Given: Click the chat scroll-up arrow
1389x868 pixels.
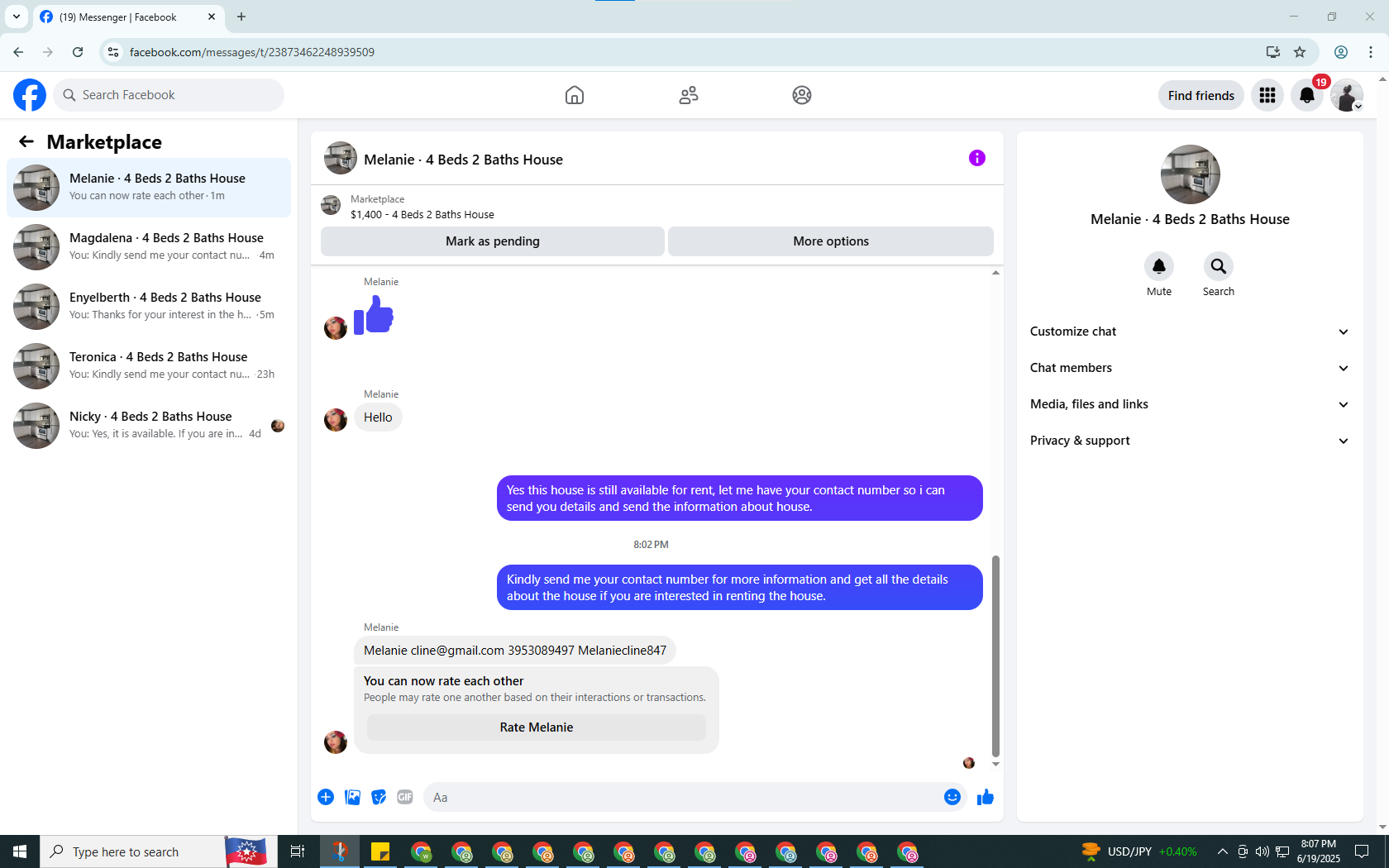Looking at the screenshot, I should pyautogui.click(x=995, y=273).
